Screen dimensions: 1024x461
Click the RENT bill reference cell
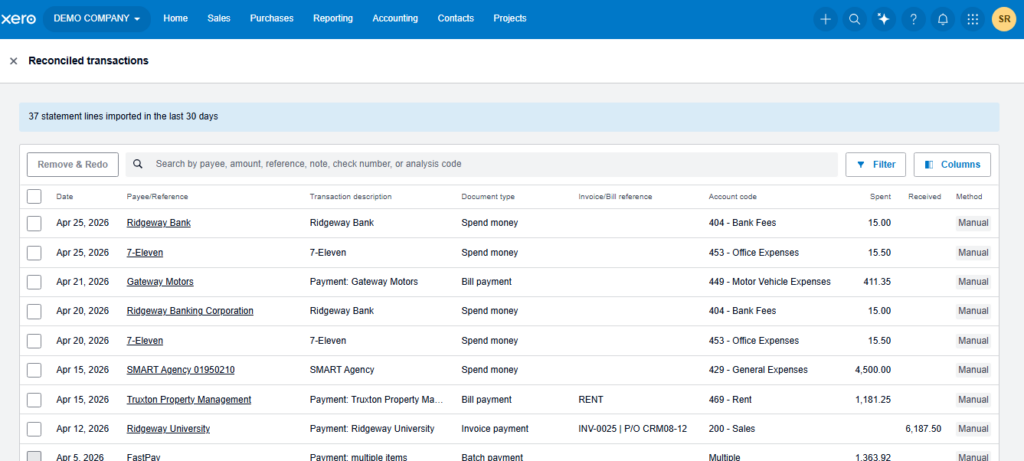590,399
